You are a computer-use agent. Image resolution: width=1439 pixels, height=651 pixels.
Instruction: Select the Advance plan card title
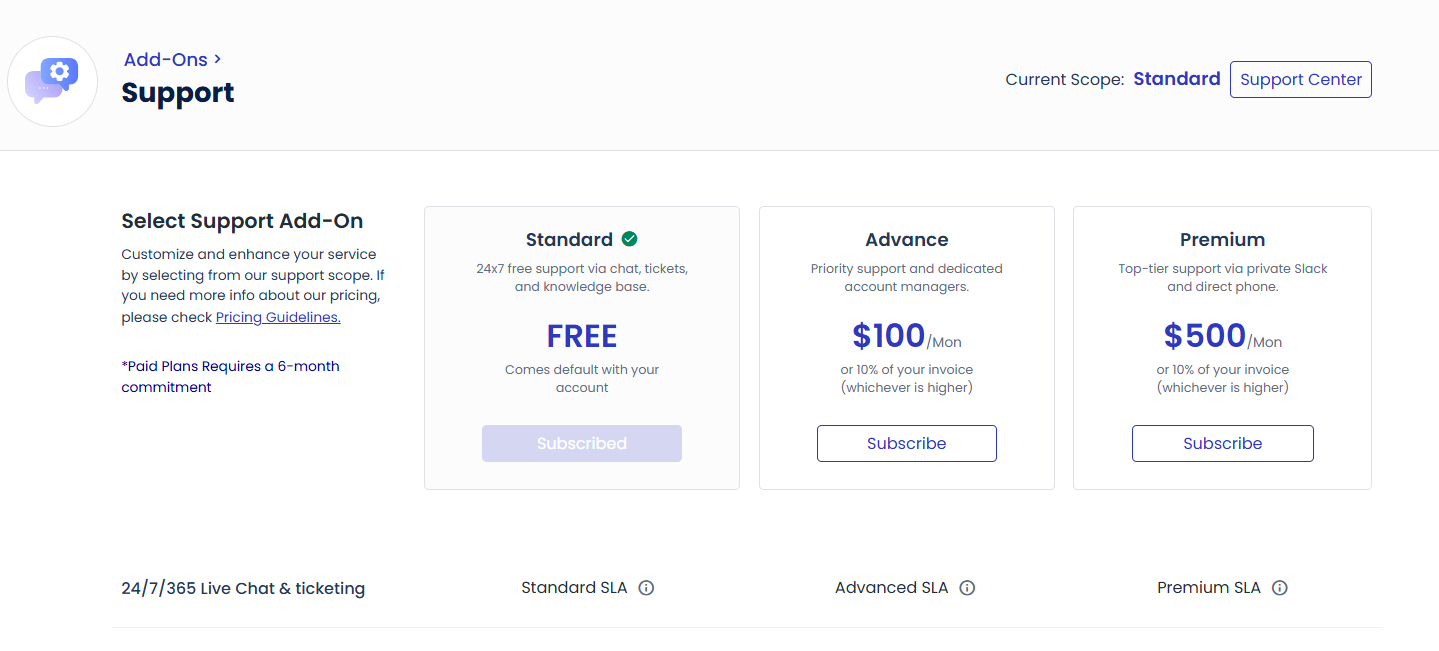(906, 240)
